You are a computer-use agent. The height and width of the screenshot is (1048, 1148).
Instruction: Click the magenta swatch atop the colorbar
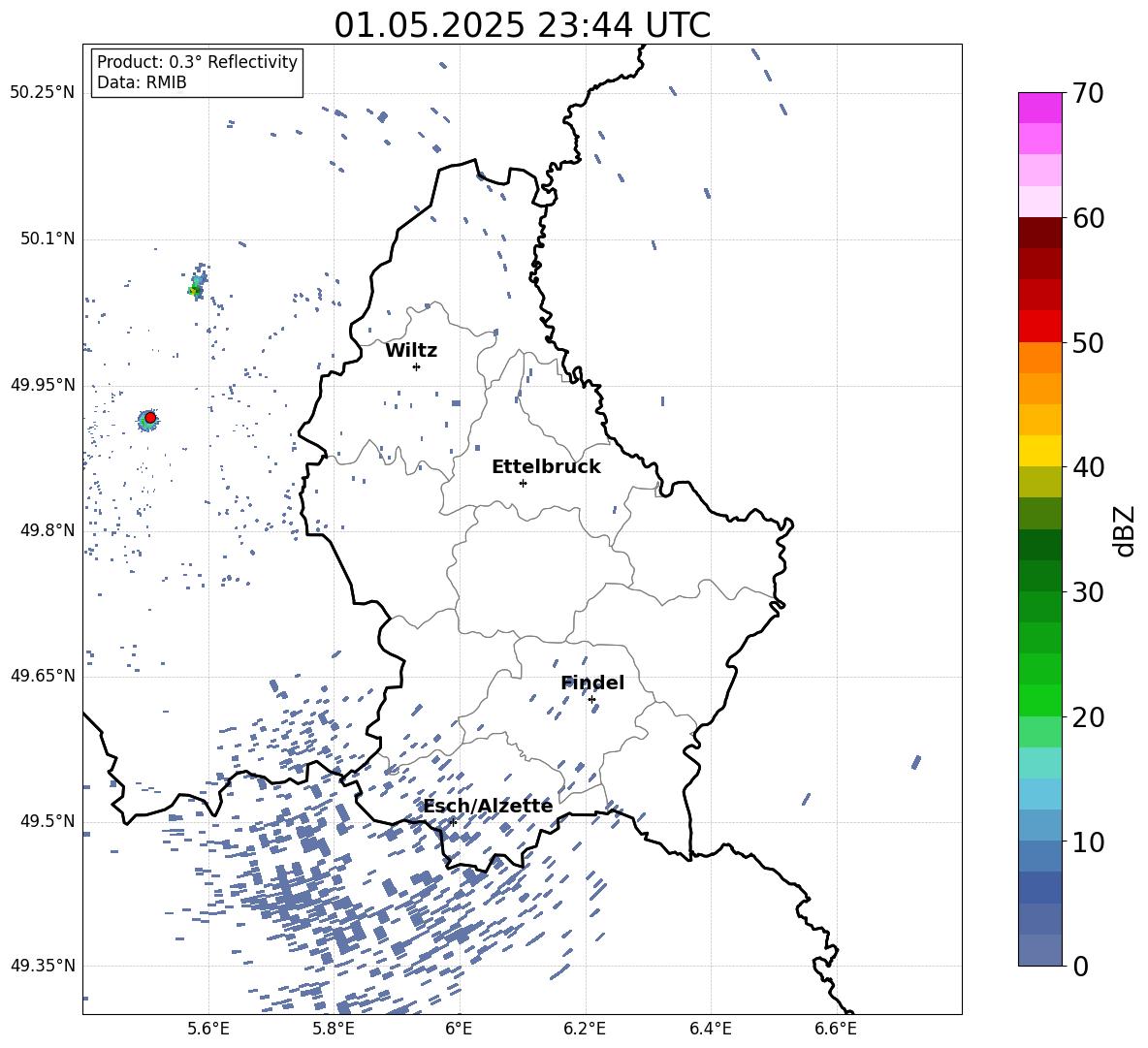[x=1039, y=108]
